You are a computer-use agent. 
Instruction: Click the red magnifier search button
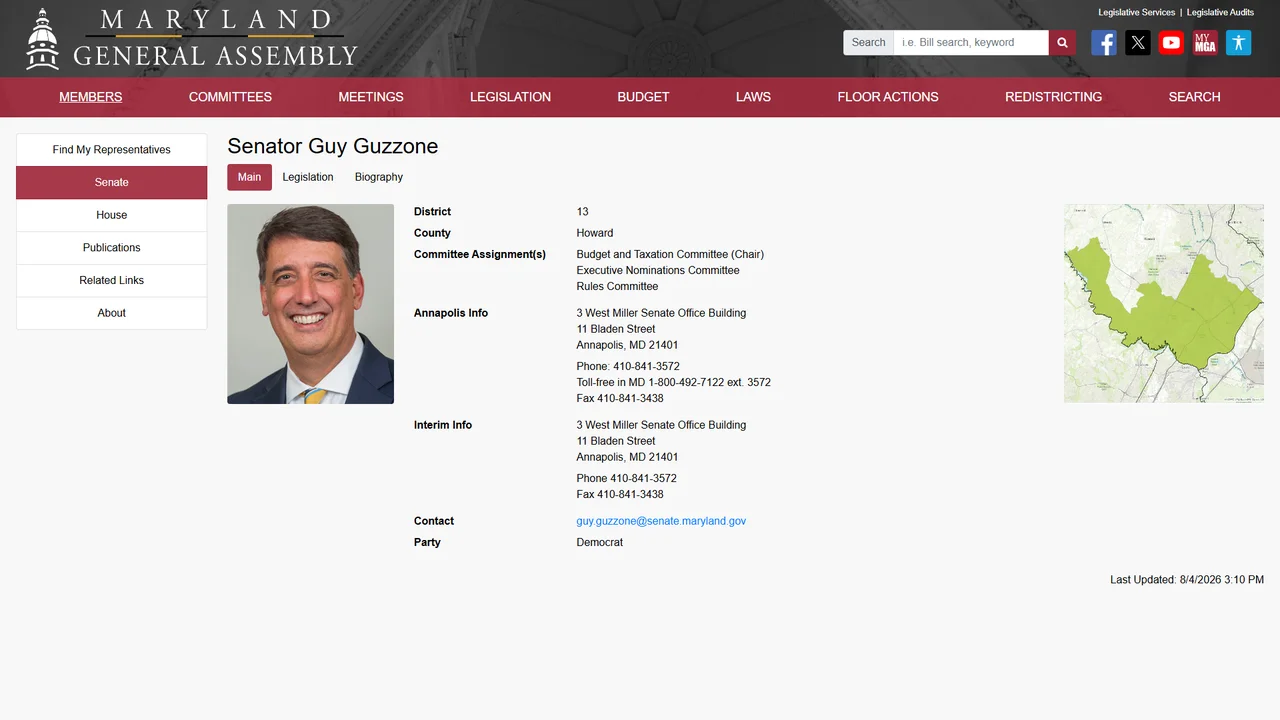coord(1062,42)
